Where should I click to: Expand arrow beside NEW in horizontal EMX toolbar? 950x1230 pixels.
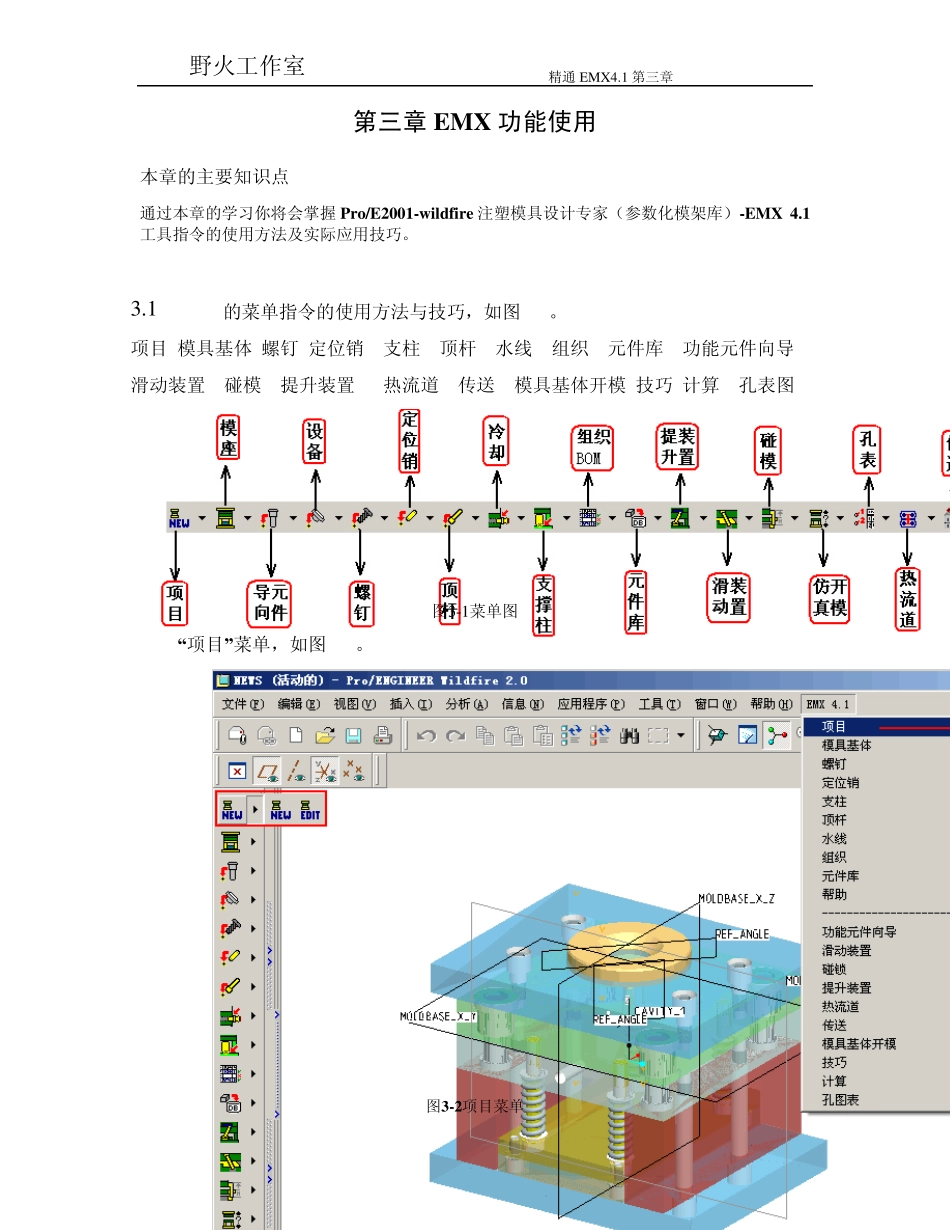(202, 518)
